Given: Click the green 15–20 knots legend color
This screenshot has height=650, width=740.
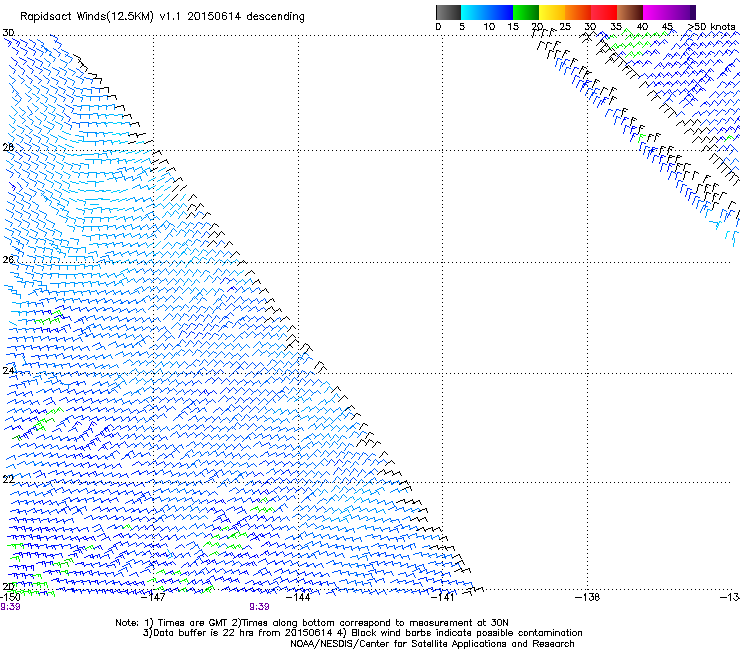Looking at the screenshot, I should pyautogui.click(x=526, y=12).
